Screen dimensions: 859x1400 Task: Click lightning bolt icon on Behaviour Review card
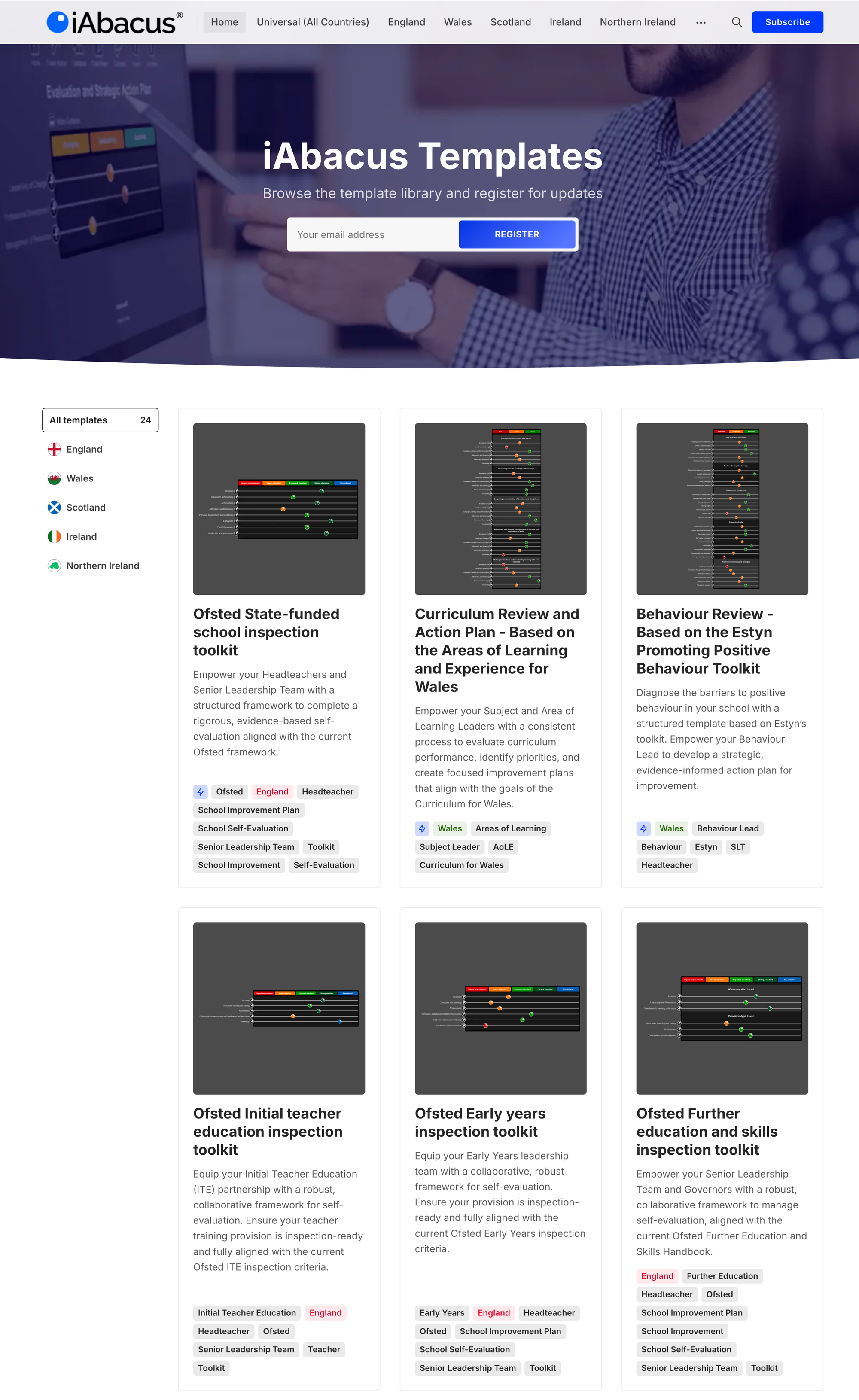[643, 828]
